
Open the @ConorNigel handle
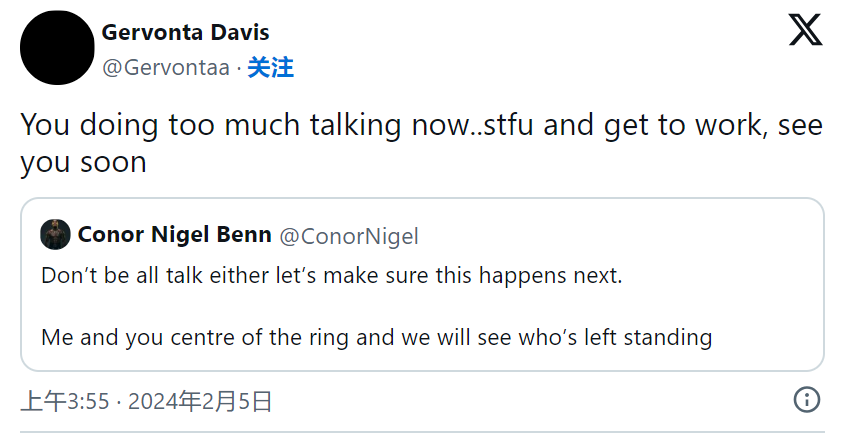coord(349,236)
